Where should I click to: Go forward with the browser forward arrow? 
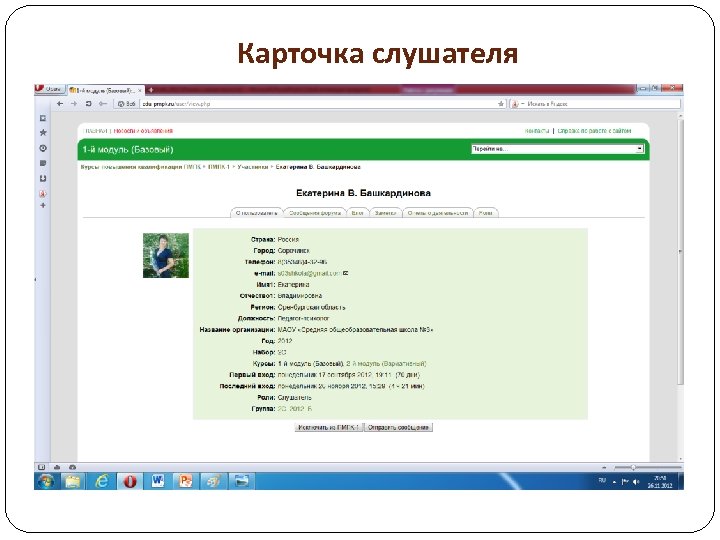(x=73, y=104)
